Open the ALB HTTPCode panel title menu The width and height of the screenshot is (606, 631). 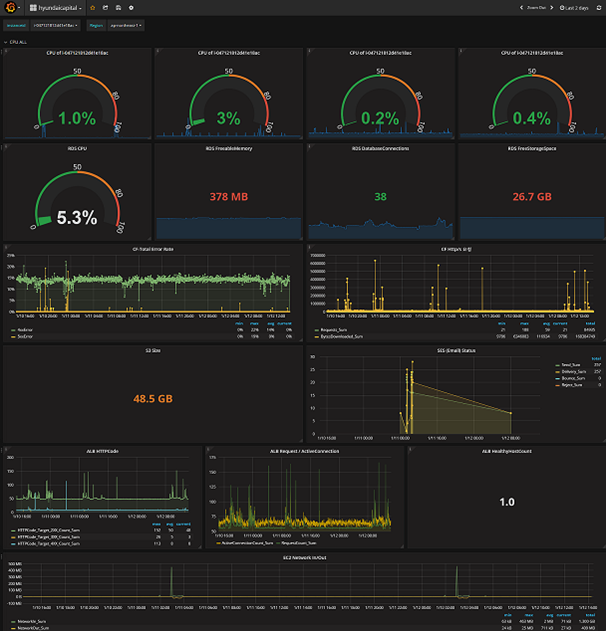(x=102, y=452)
